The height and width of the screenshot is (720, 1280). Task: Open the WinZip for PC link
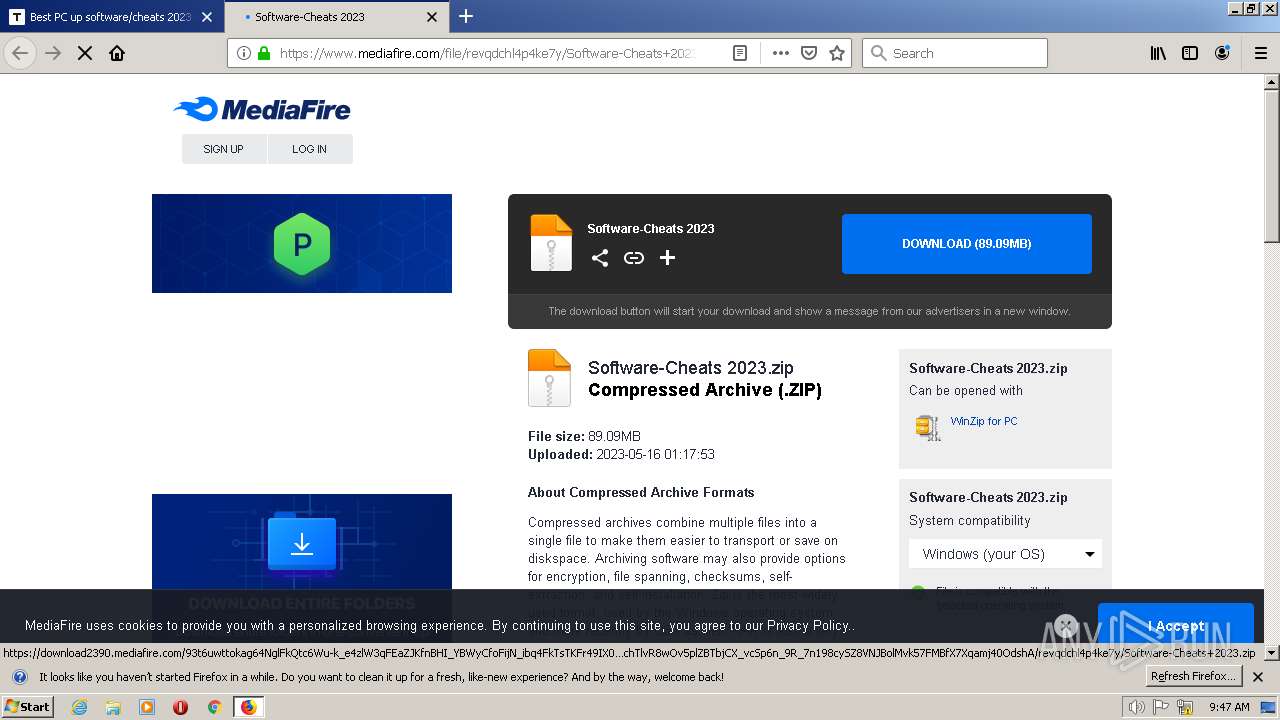(984, 421)
